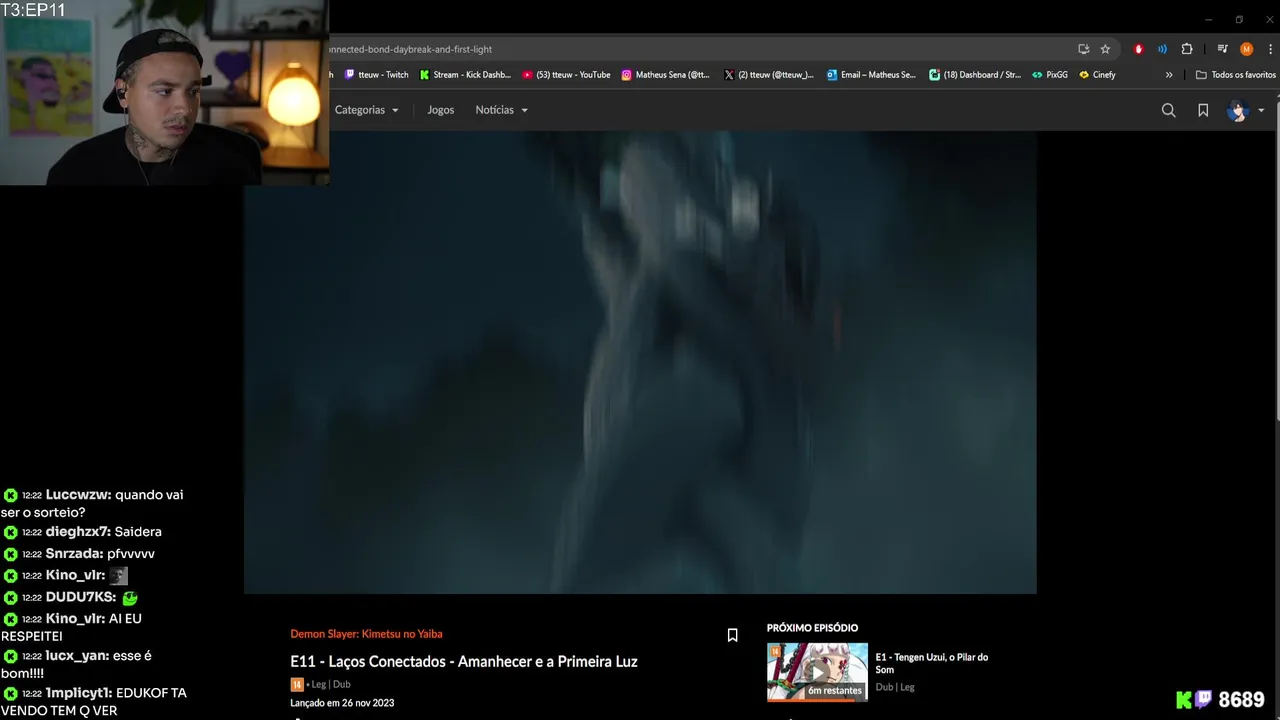Open the Extensions puzzle icon

pos(1187,49)
